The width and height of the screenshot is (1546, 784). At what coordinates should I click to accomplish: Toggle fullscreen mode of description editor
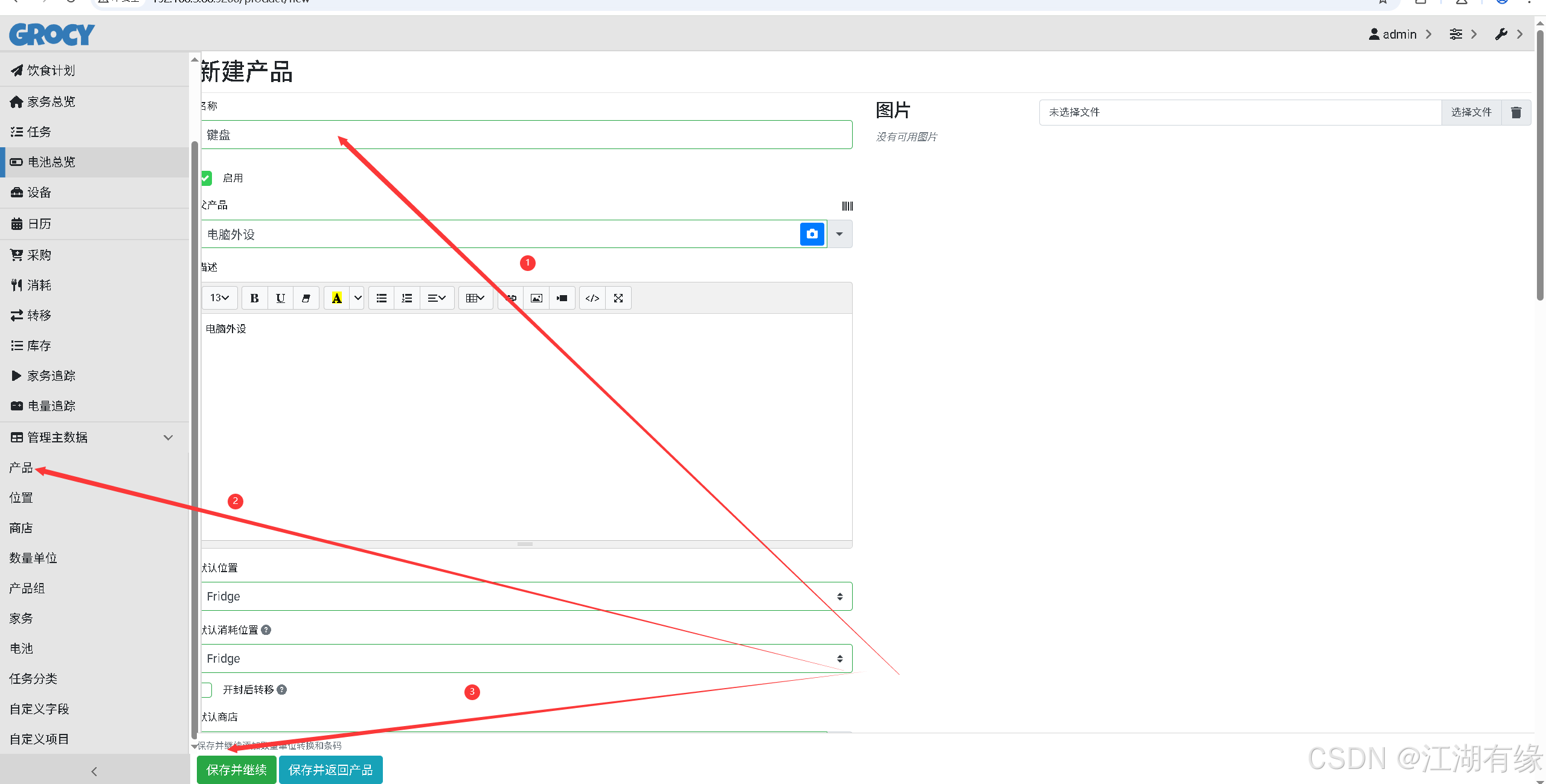click(x=618, y=298)
